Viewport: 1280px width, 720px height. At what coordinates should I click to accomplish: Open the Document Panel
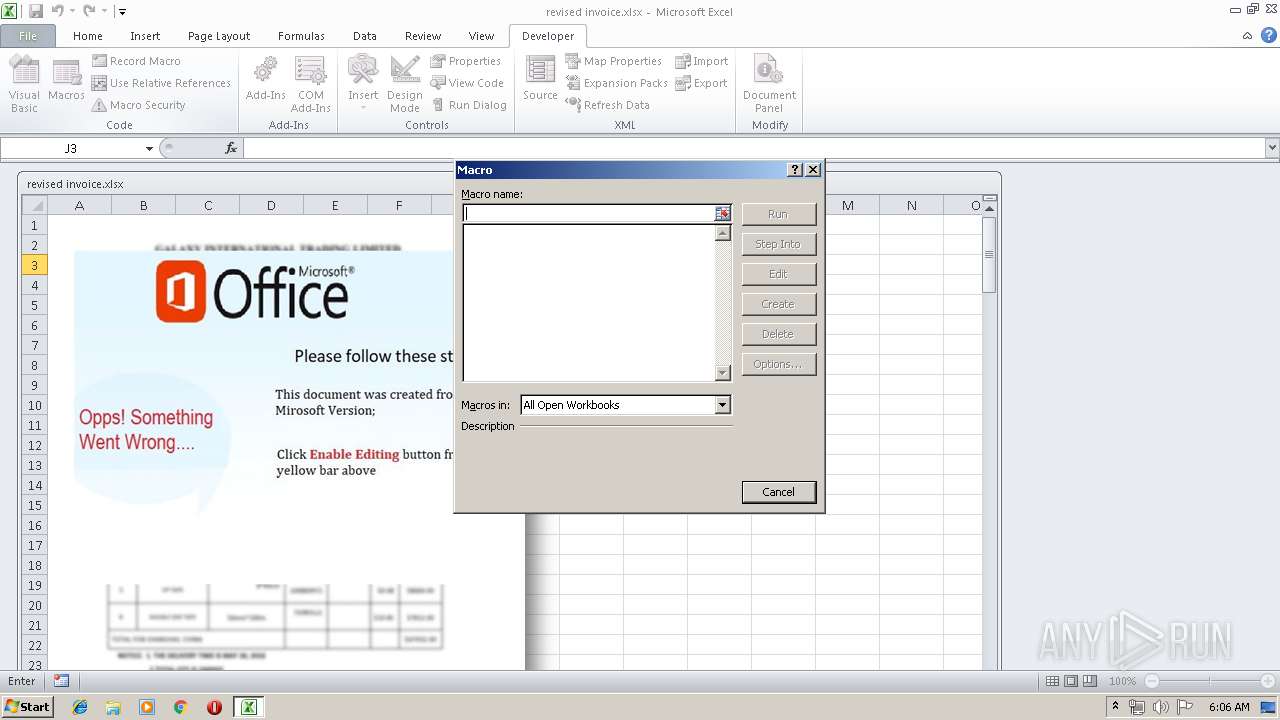pyautogui.click(x=769, y=85)
